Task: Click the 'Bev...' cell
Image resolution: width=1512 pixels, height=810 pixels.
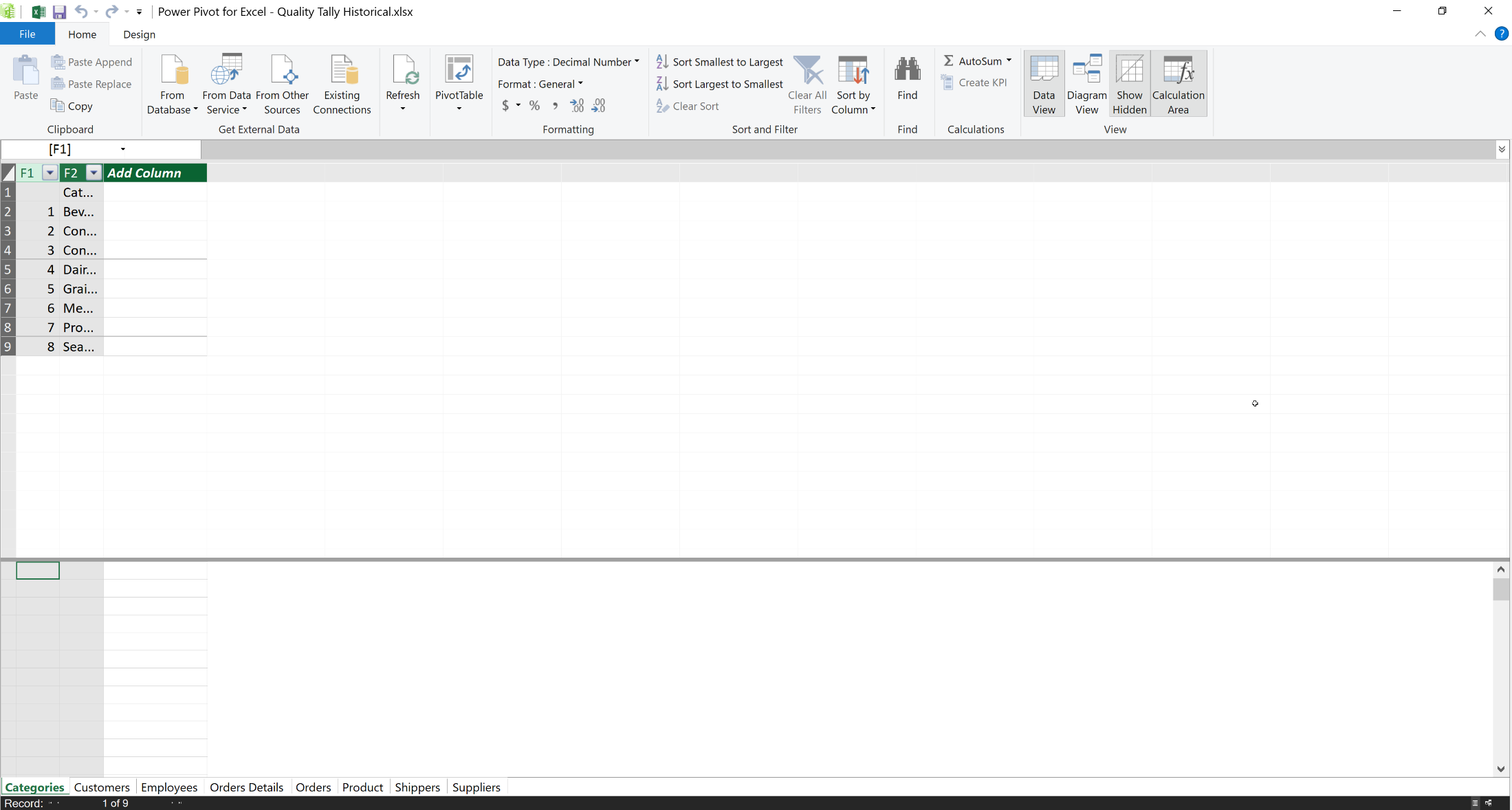Action: [81, 212]
